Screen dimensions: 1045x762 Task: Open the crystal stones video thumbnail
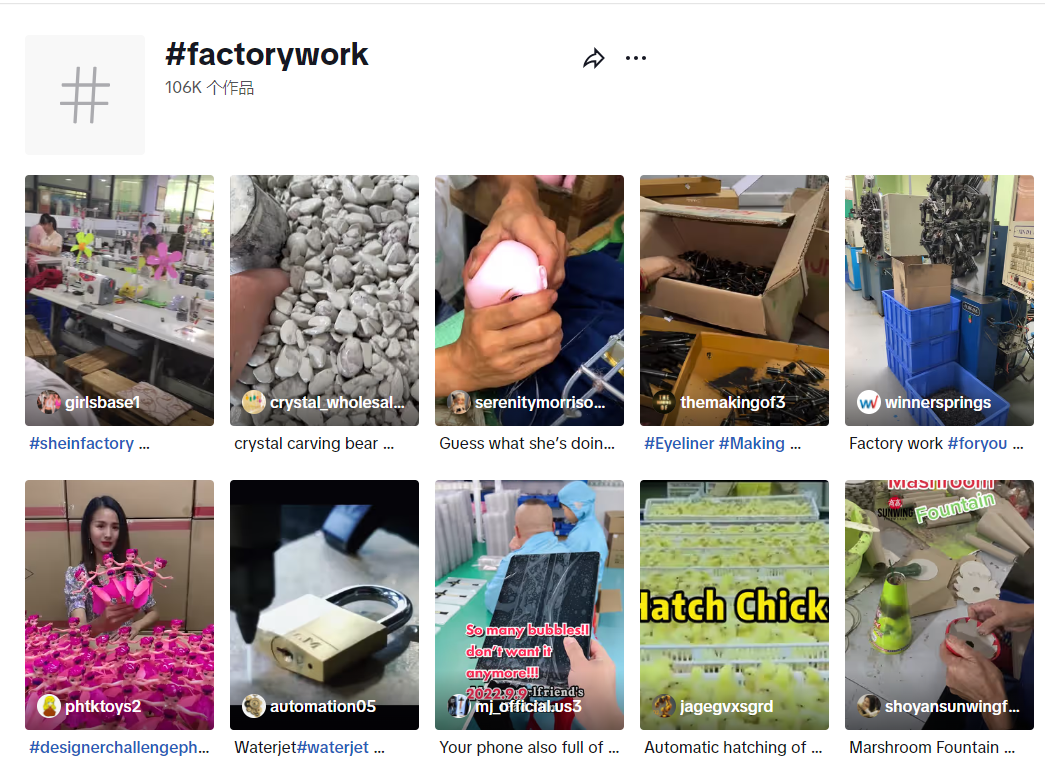click(x=325, y=300)
